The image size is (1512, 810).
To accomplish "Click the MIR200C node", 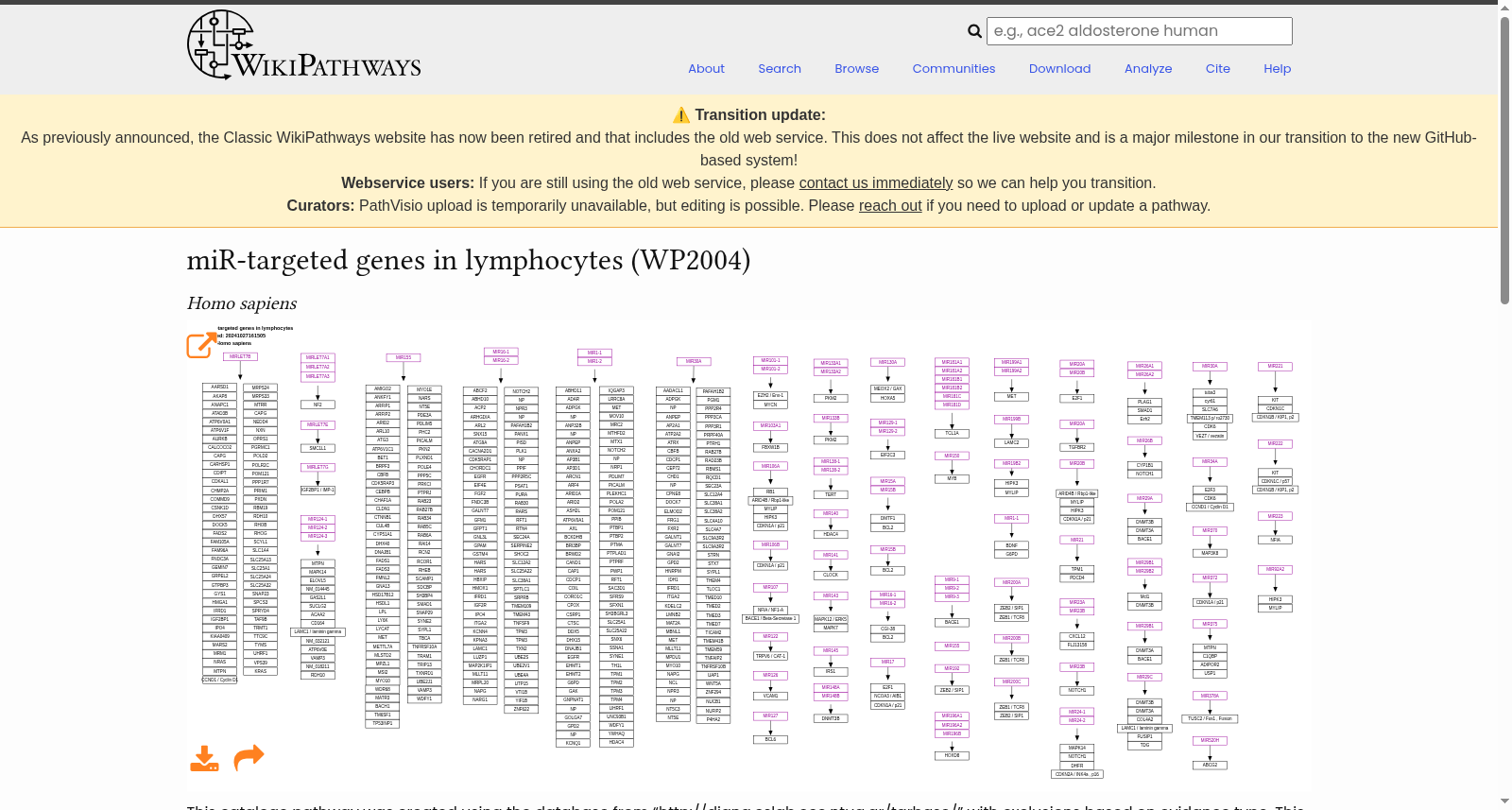I will (x=1011, y=682).
